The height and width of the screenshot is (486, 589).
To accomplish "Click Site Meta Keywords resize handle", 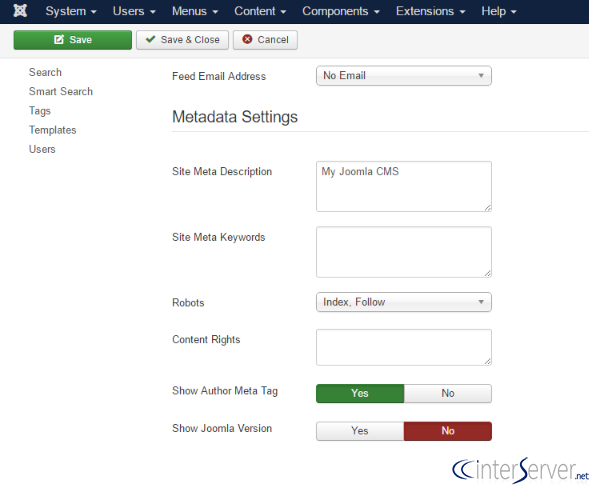I will [488, 273].
